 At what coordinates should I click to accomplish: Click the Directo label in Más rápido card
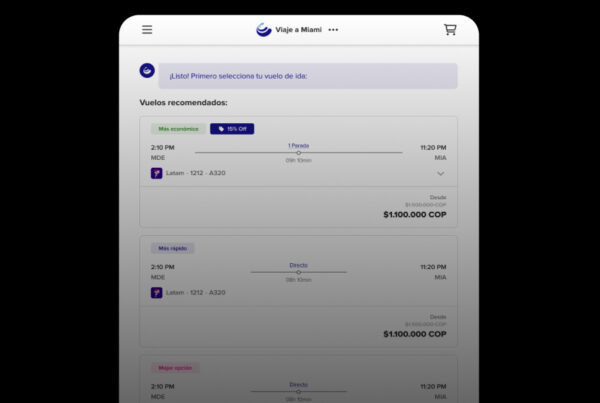(x=298, y=265)
